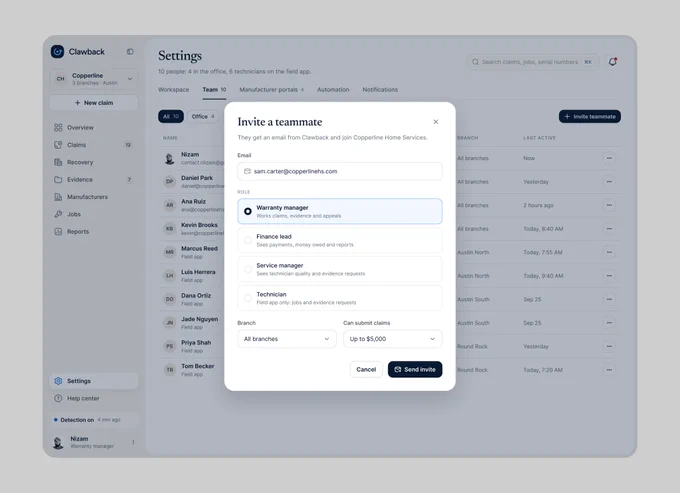Viewport: 680px width, 493px height.
Task: Open the more options menu for Ana Ruiz's row
Action: pyautogui.click(x=609, y=205)
